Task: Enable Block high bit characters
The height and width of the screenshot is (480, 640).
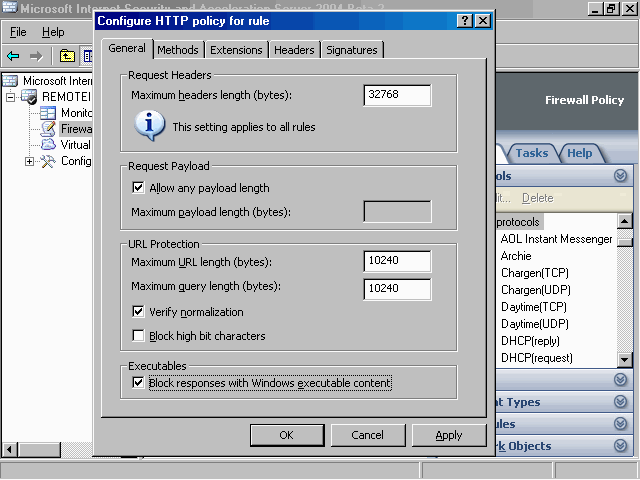Action: (x=138, y=336)
